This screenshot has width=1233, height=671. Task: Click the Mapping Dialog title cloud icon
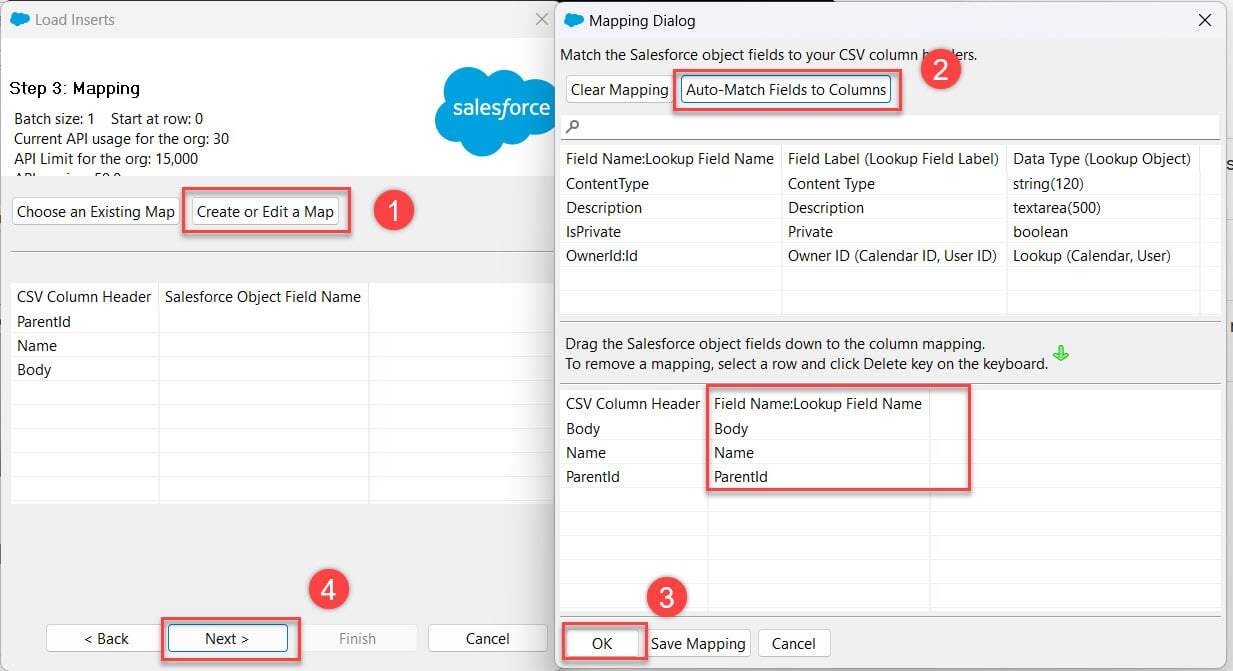pyautogui.click(x=574, y=20)
